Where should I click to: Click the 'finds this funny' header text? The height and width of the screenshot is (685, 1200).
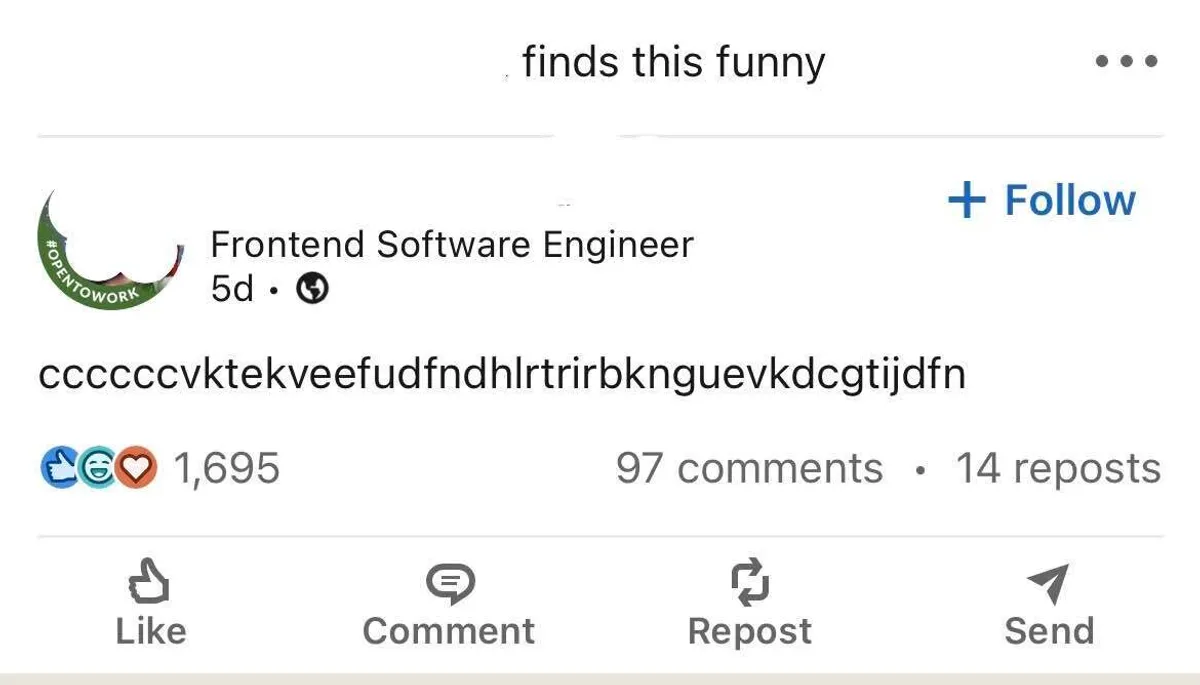[673, 62]
